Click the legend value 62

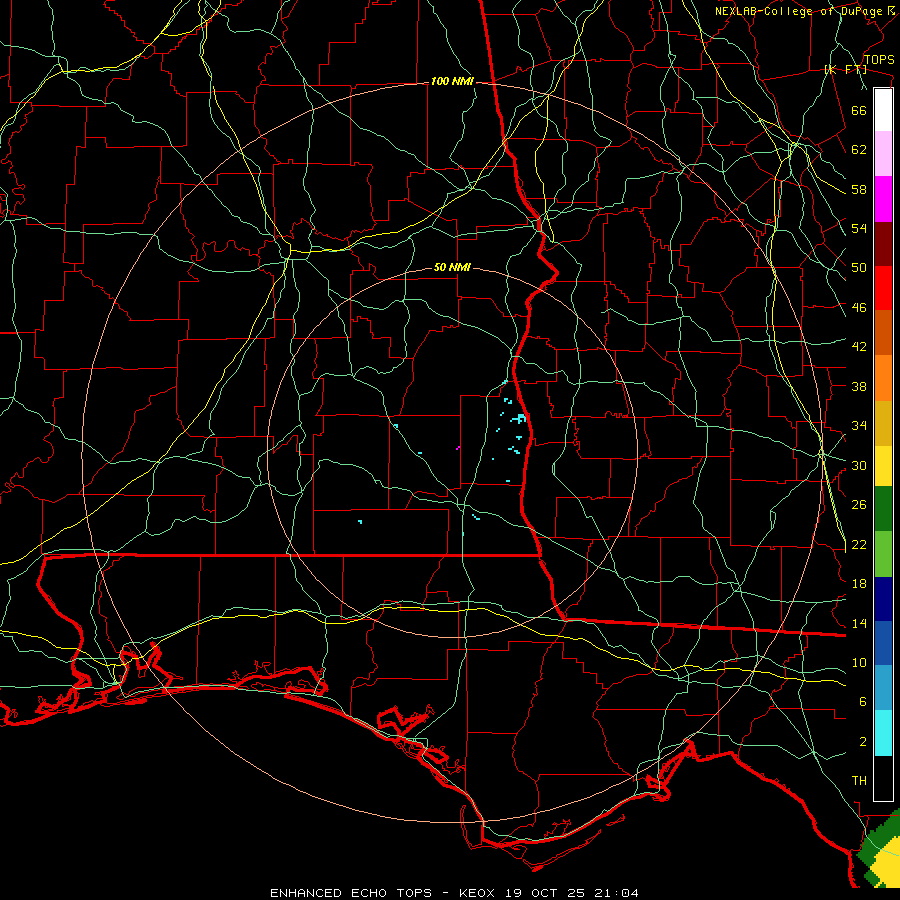[859, 150]
